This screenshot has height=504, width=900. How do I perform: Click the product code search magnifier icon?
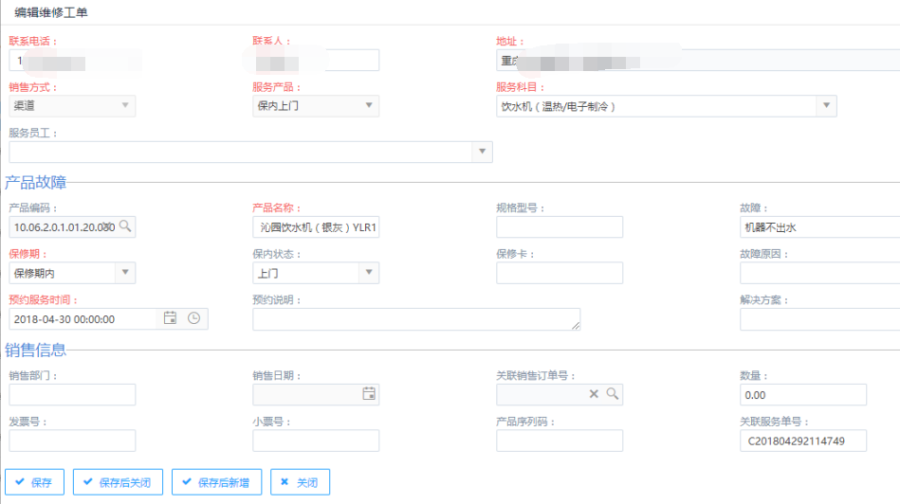click(125, 227)
